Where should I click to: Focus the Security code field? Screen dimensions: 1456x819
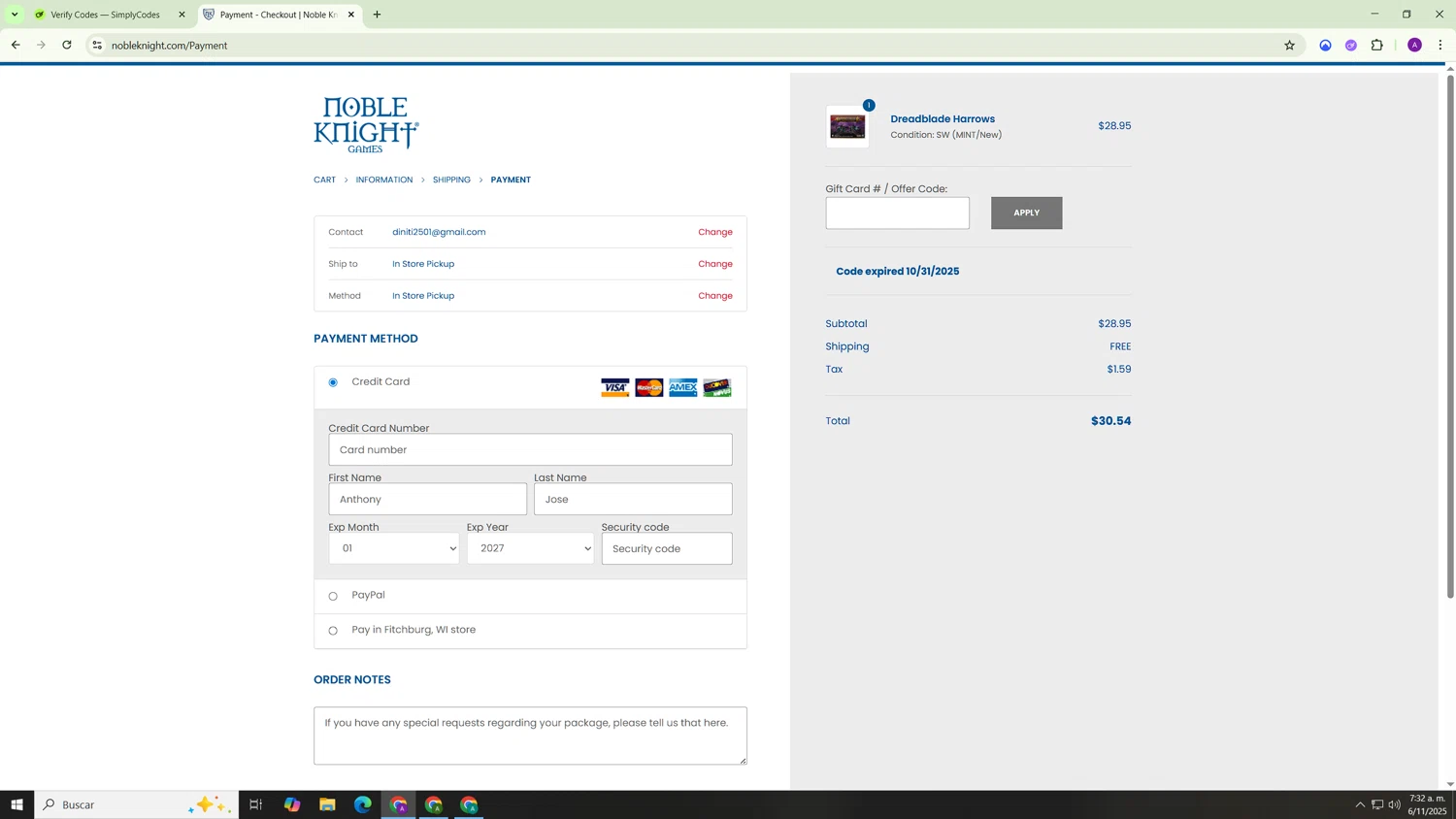pyautogui.click(x=667, y=548)
